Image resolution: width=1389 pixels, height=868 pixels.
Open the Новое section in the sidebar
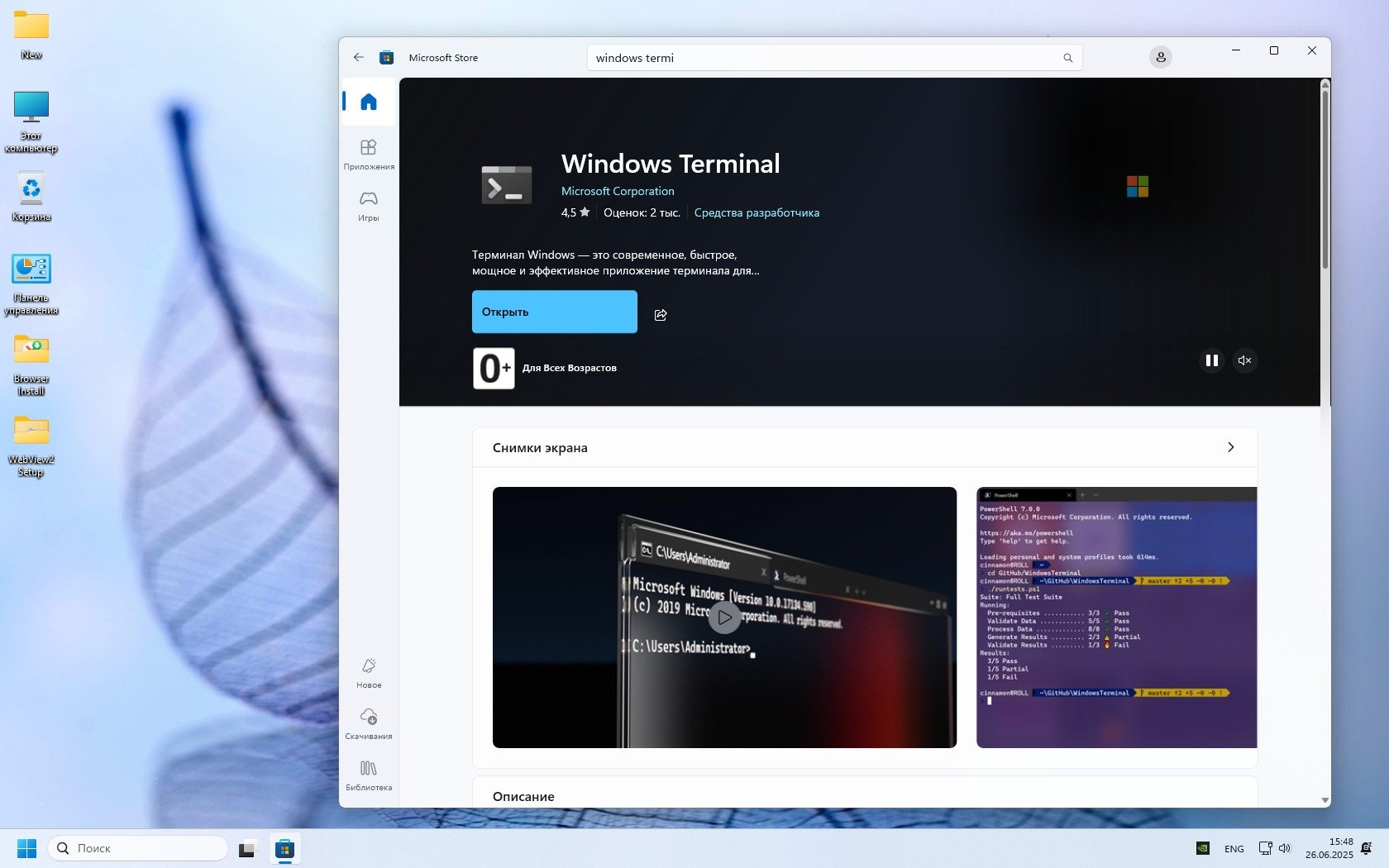click(x=369, y=673)
